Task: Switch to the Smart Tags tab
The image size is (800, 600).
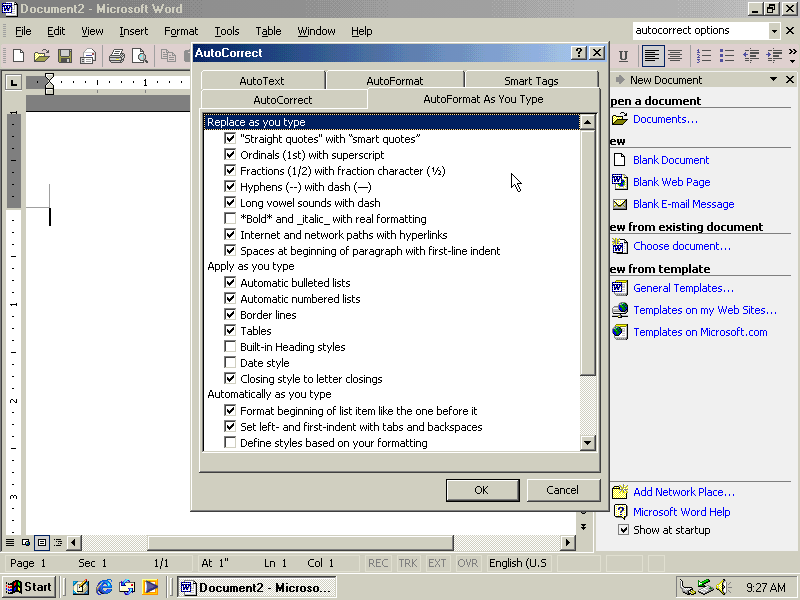Action: click(x=531, y=81)
